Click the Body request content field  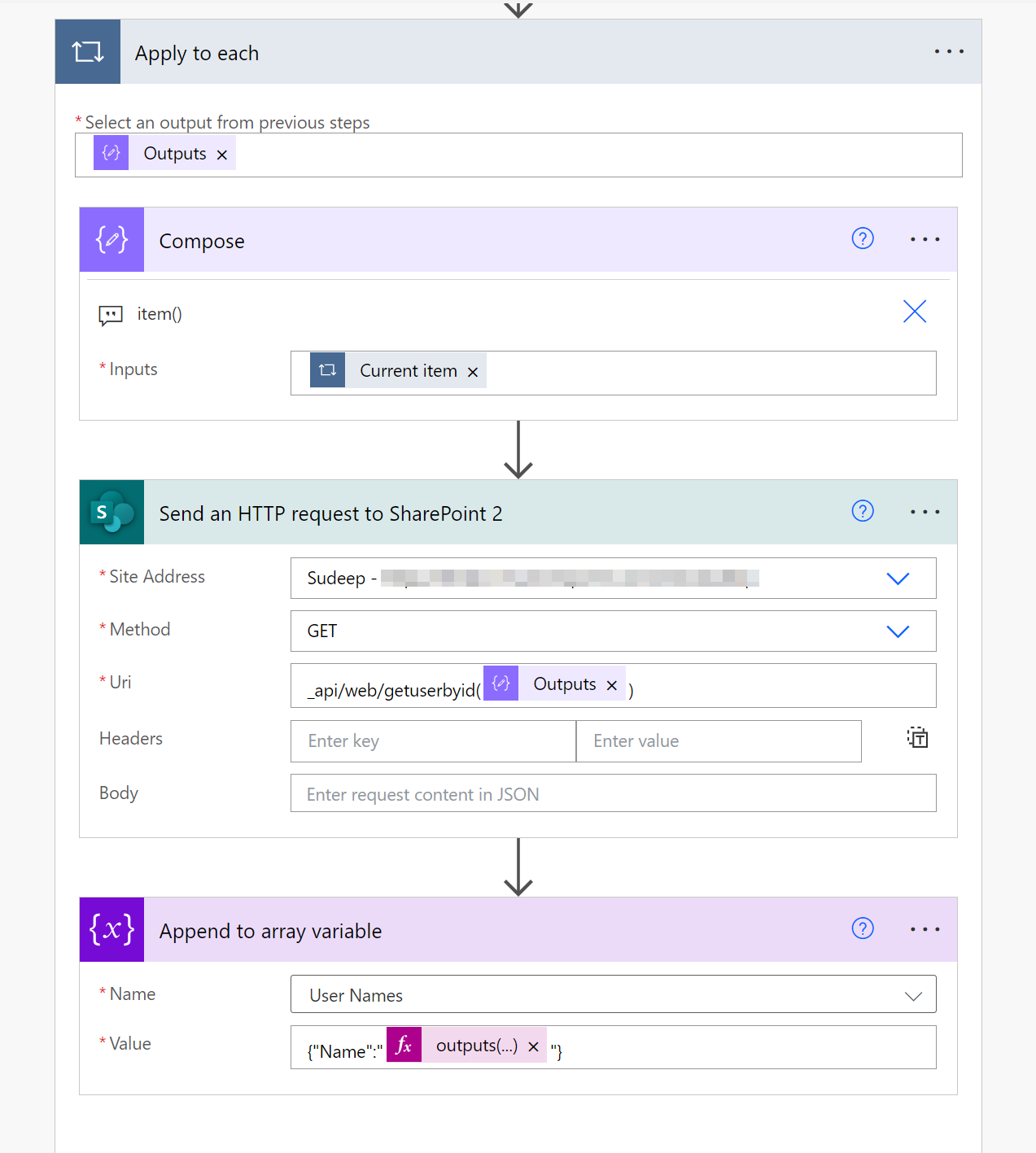tap(613, 794)
